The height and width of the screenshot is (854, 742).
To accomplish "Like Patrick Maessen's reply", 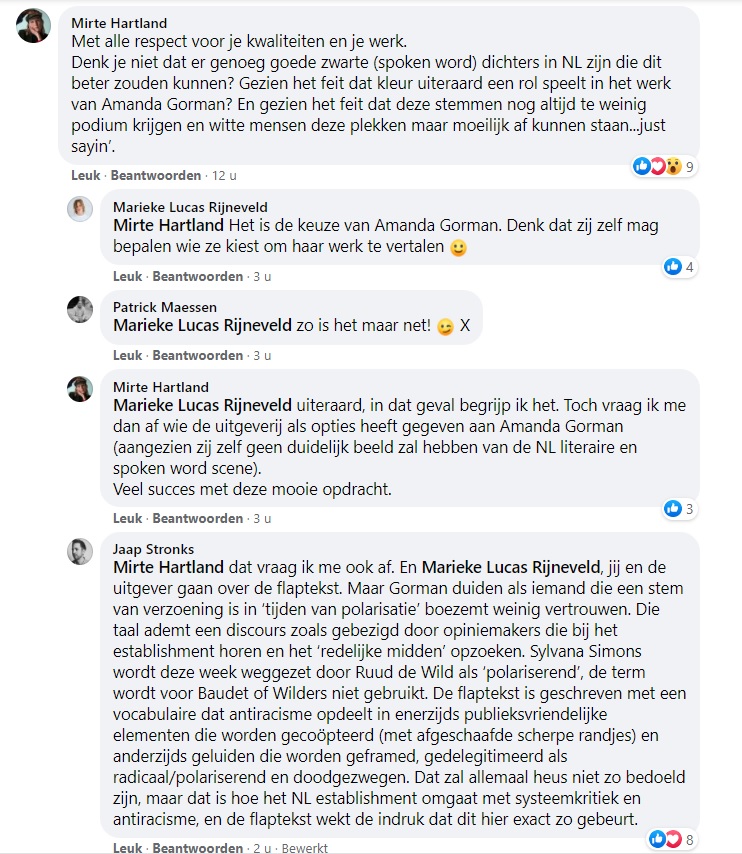I will 127,355.
